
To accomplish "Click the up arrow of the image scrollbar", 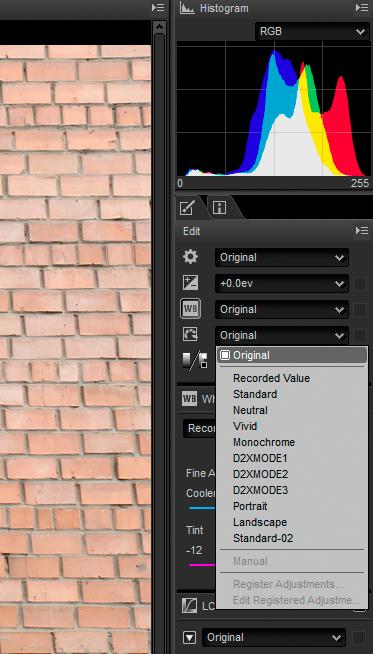I will click(x=159, y=28).
